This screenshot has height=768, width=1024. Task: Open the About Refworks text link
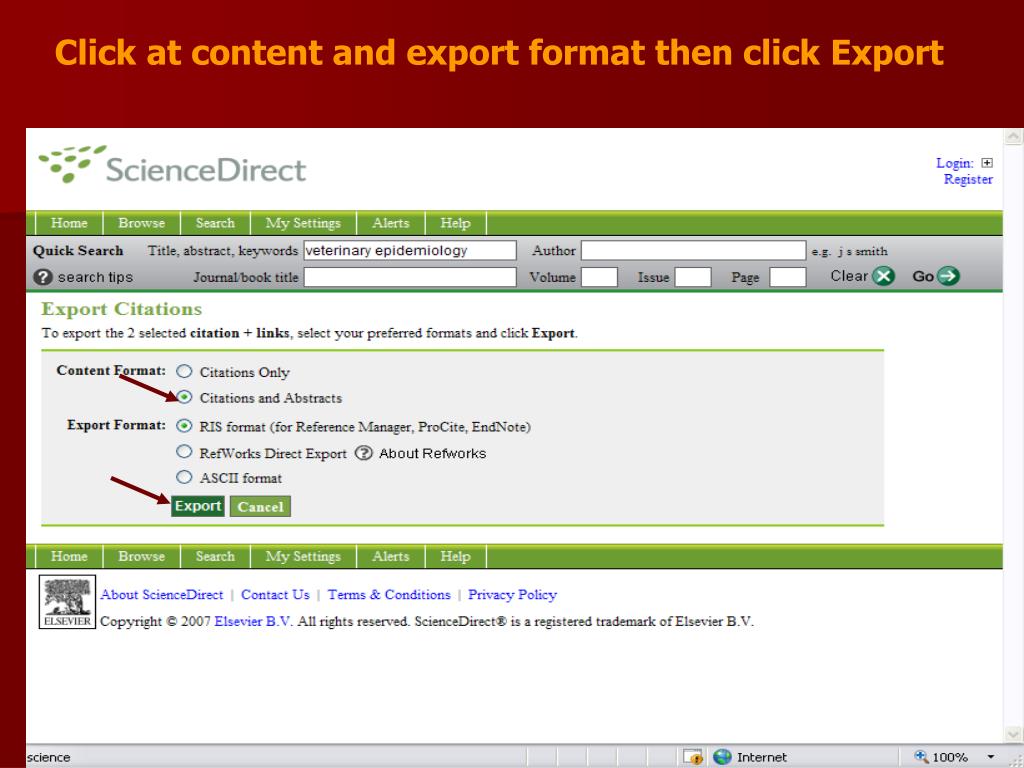coord(432,453)
